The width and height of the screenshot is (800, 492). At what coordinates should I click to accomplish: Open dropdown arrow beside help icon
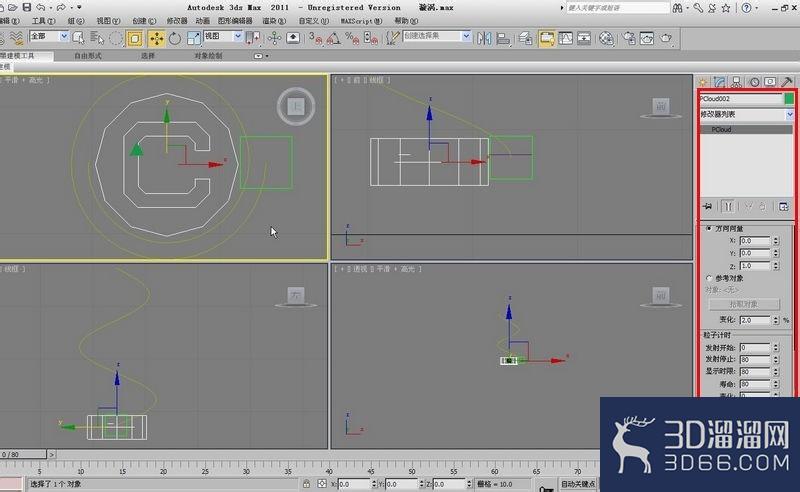coord(757,8)
